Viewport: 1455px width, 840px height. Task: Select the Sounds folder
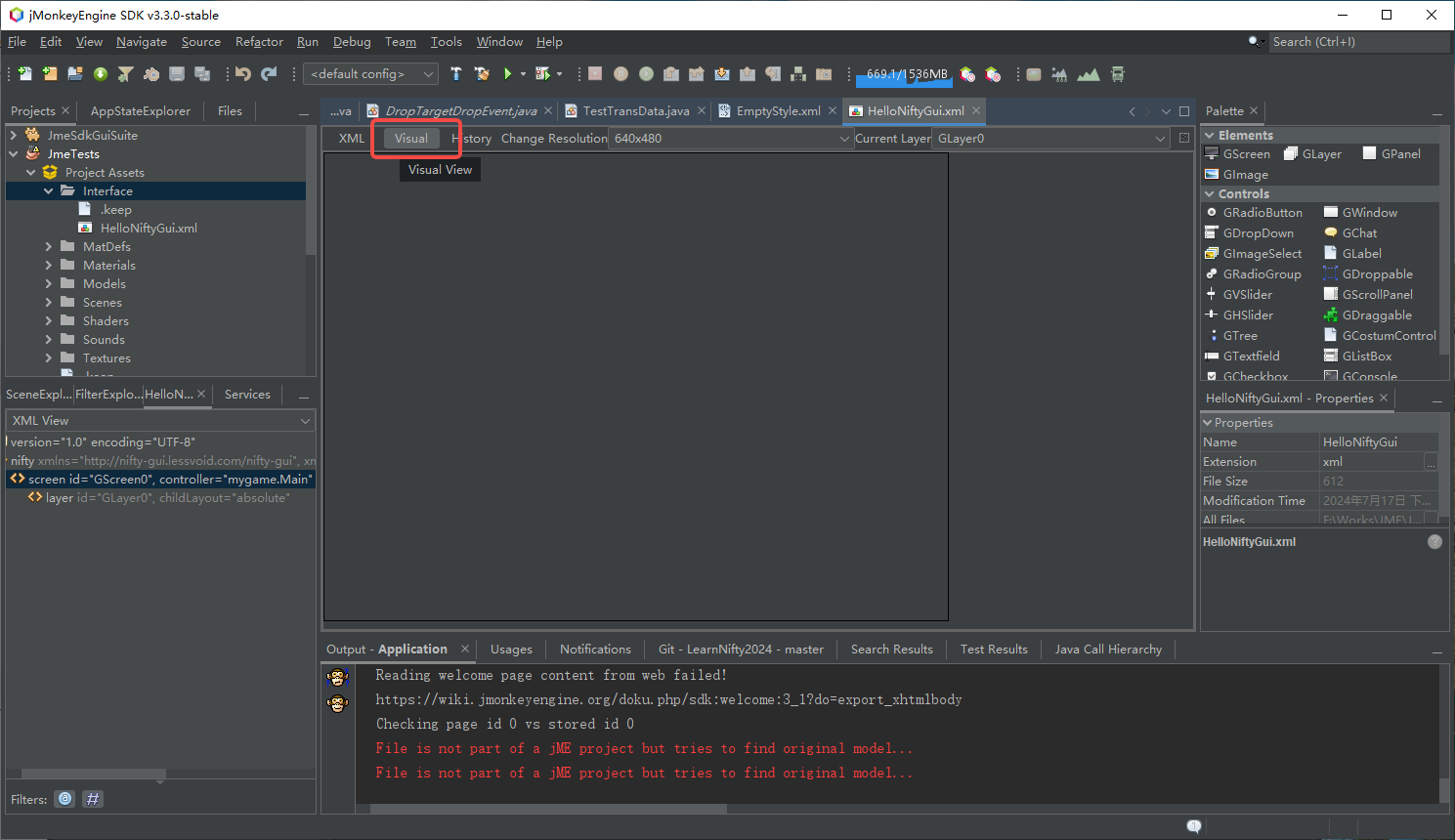104,340
